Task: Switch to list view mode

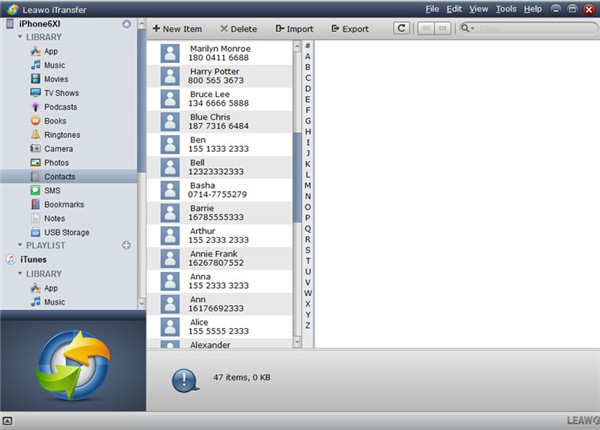Action: click(x=426, y=28)
